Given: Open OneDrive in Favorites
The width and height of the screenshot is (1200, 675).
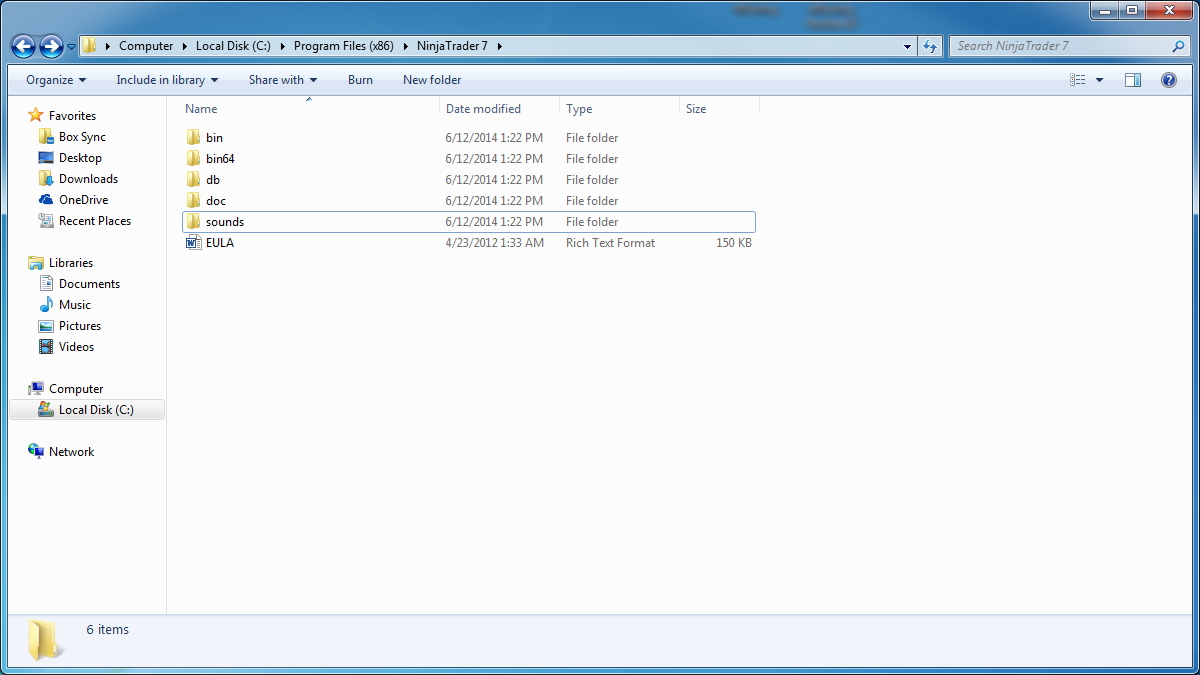Looking at the screenshot, I should coord(83,200).
